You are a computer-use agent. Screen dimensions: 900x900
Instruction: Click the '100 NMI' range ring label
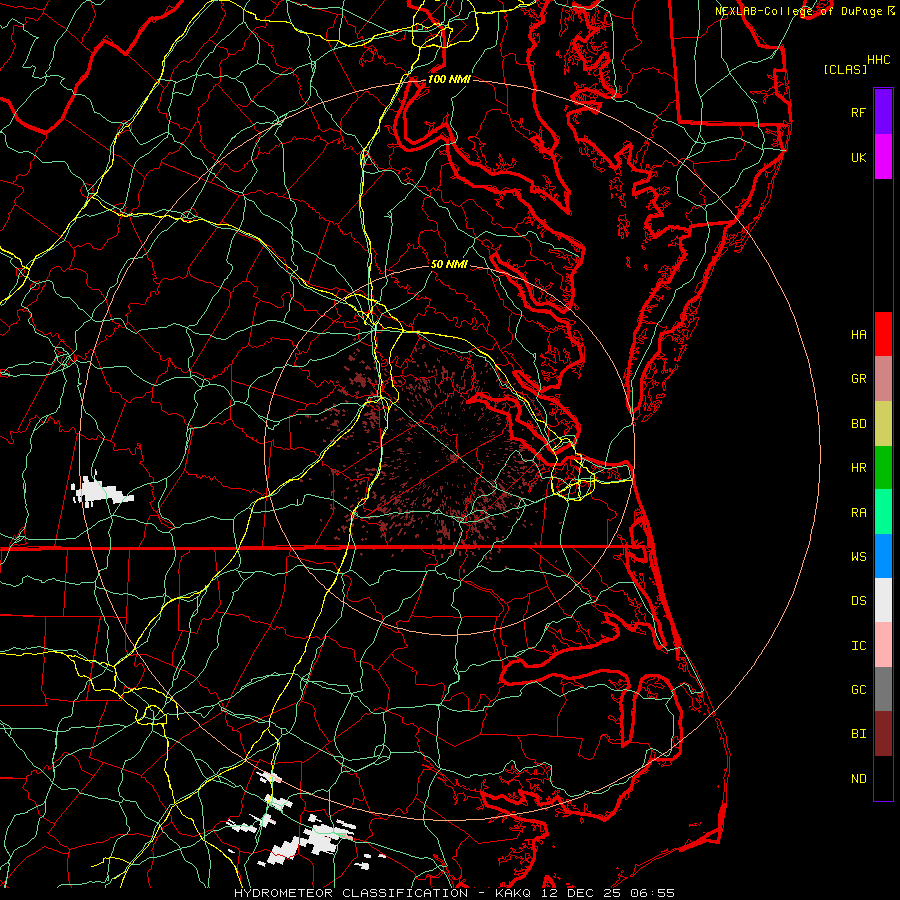pos(449,79)
